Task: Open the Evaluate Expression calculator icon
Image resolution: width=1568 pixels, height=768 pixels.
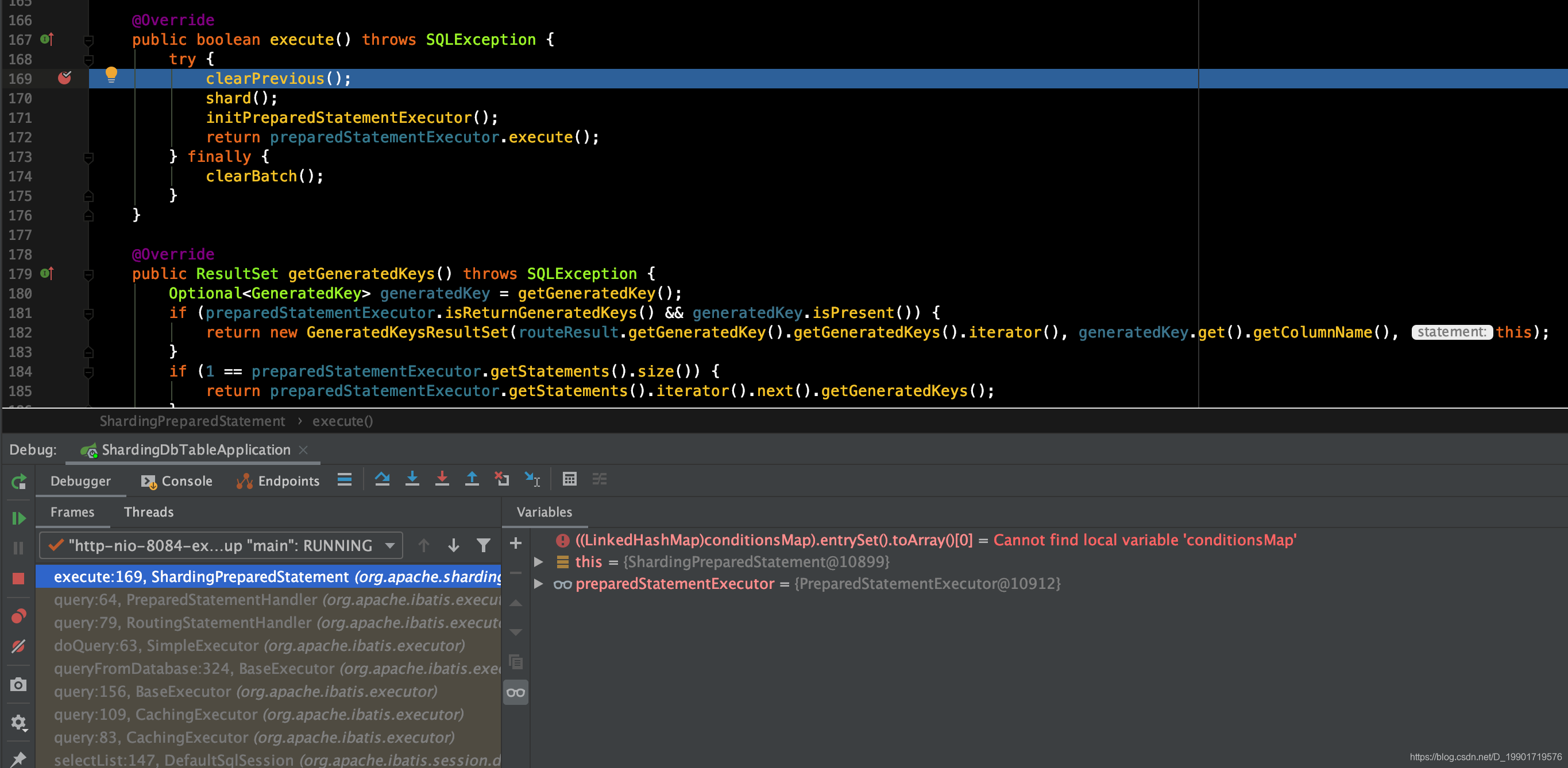Action: (570, 480)
